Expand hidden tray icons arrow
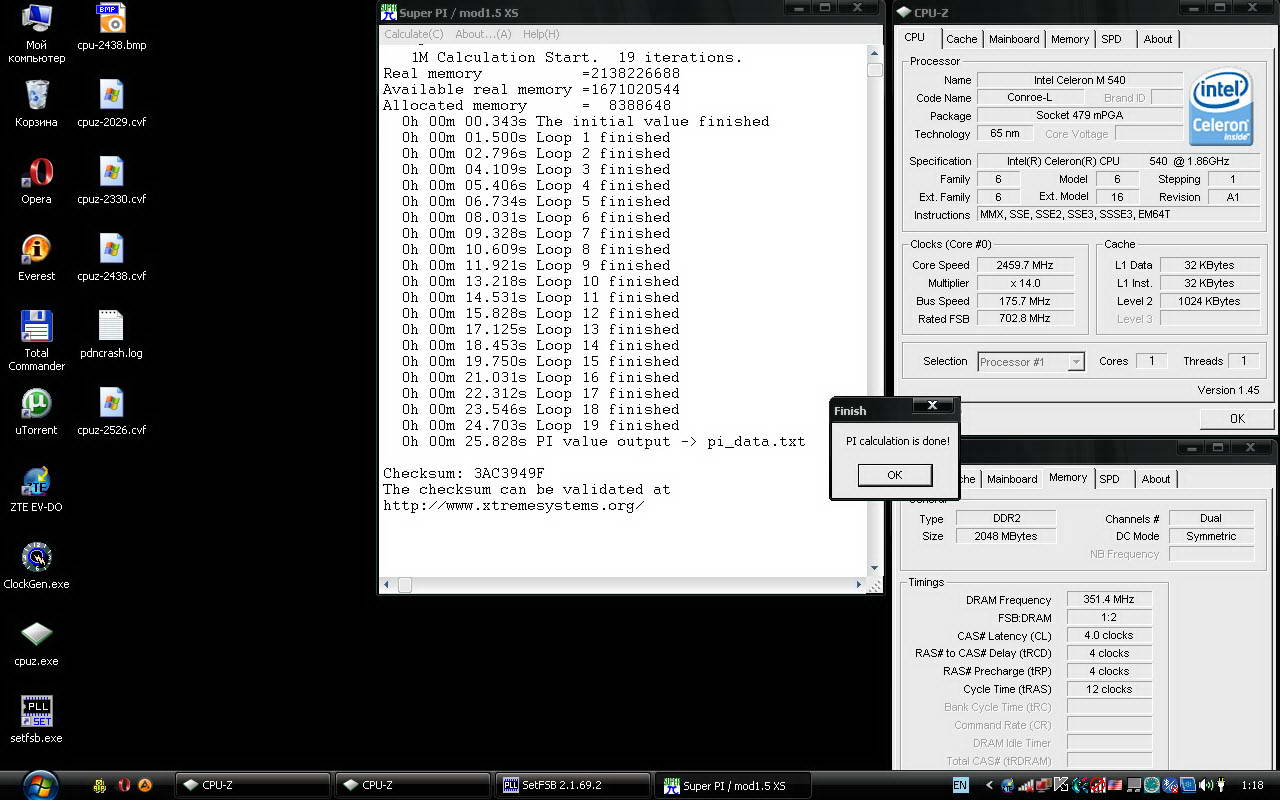Screen dimensions: 1280x800 pyautogui.click(x=990, y=786)
